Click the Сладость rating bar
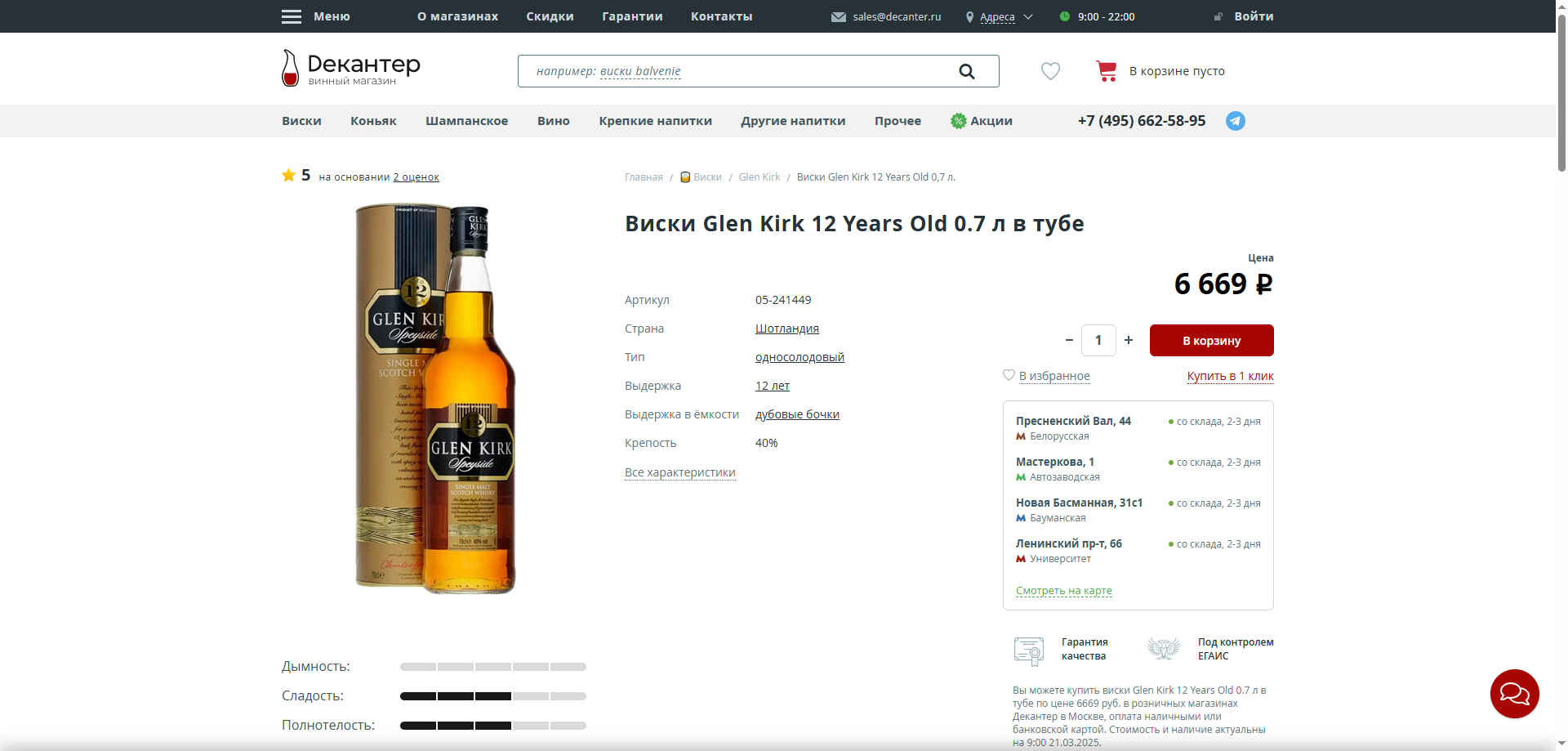This screenshot has width=1568, height=751. (x=492, y=696)
